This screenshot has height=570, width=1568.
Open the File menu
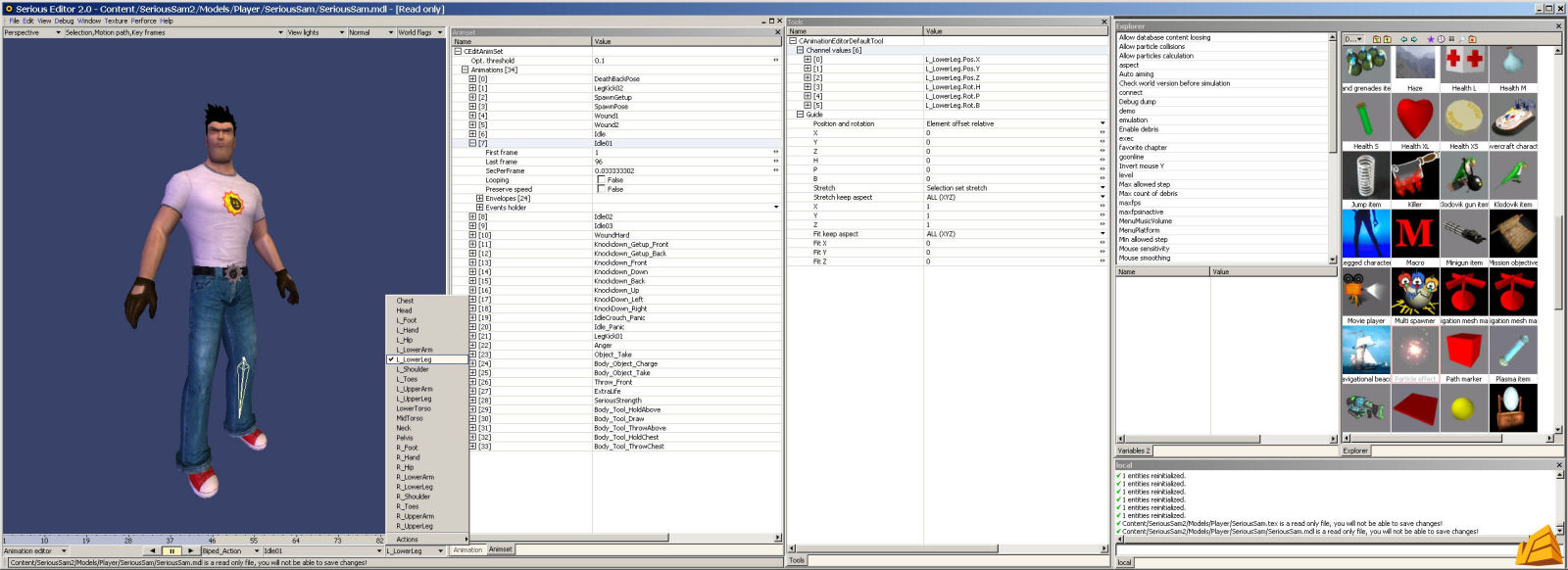[15, 21]
